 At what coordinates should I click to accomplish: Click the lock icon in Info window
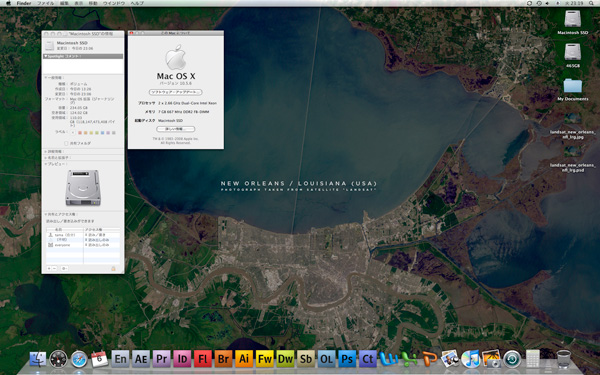point(113,269)
